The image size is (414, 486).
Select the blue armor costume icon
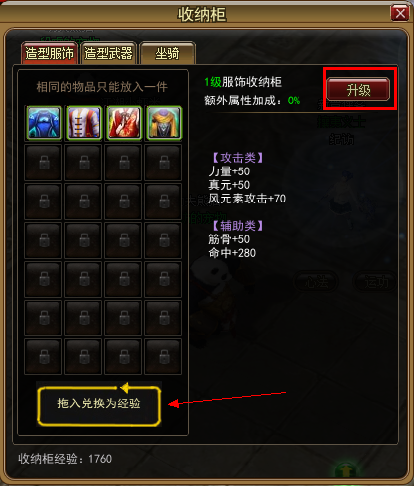click(44, 123)
